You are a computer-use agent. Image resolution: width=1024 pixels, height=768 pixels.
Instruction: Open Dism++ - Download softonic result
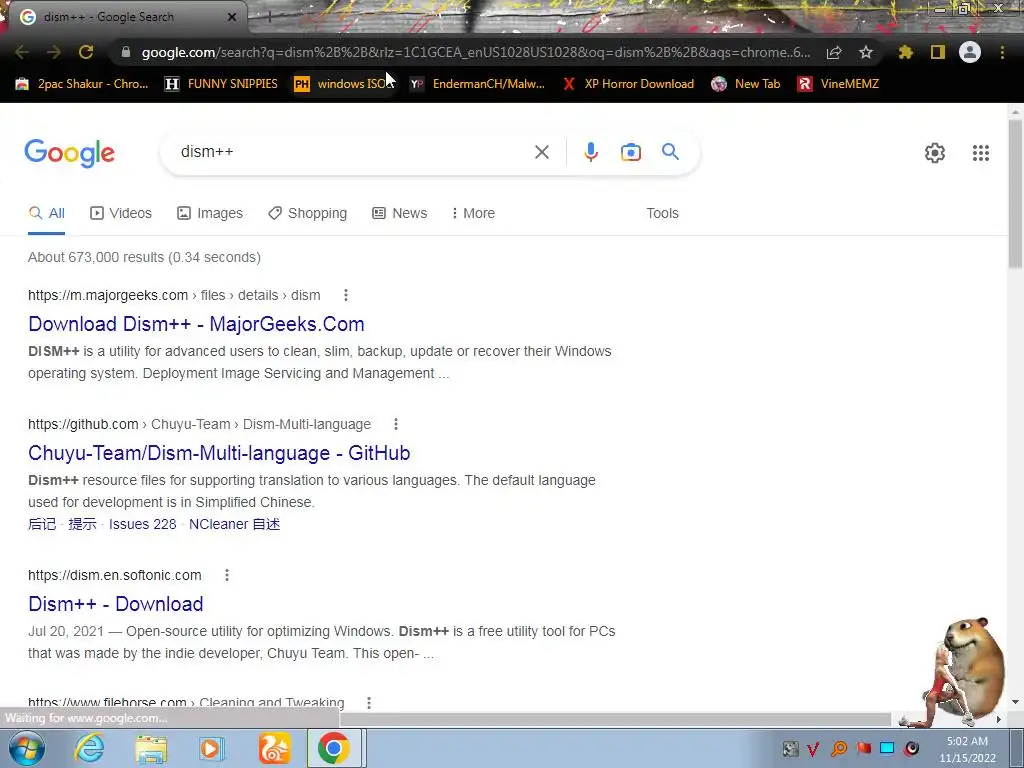[116, 604]
